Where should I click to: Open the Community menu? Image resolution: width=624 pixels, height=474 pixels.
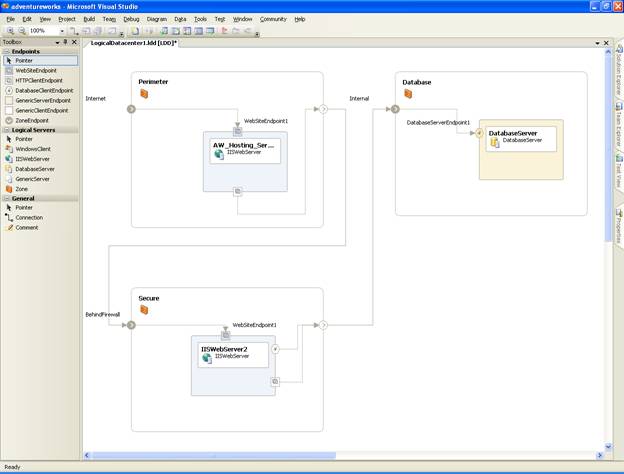coord(273,19)
